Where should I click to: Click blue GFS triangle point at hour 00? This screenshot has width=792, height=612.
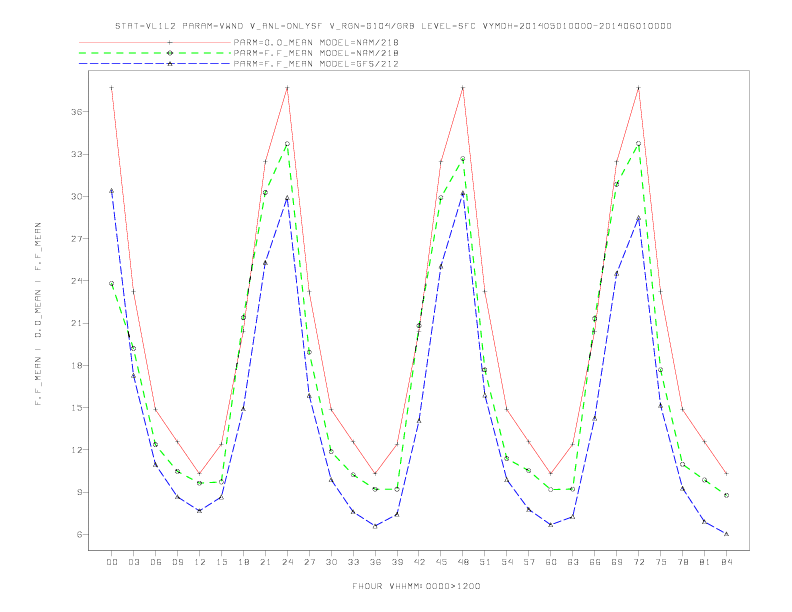(x=112, y=191)
